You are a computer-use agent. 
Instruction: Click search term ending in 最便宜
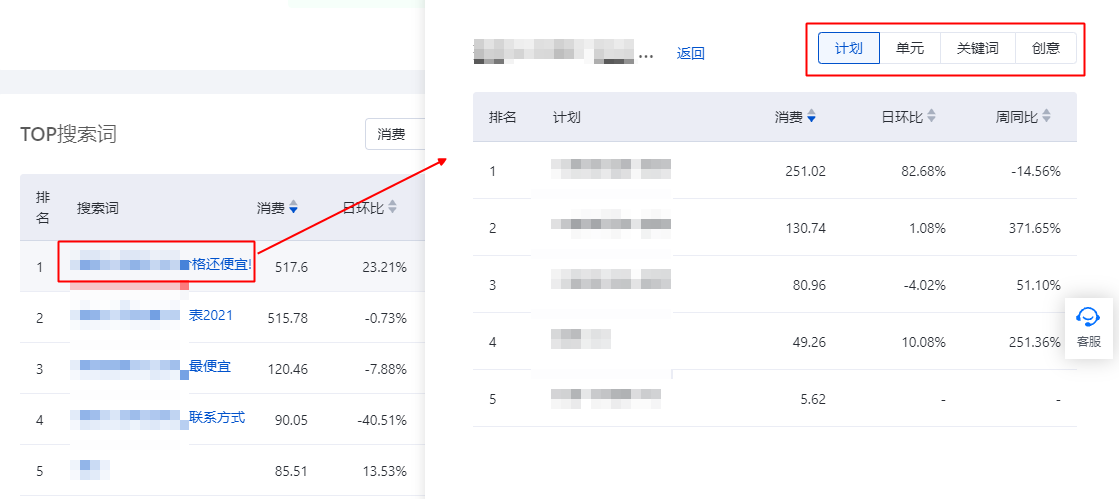(x=210, y=367)
